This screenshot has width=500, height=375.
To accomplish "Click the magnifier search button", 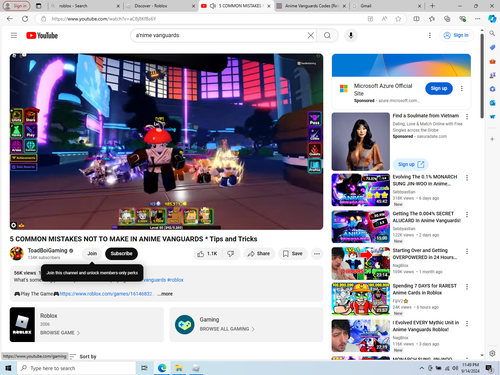I will (327, 35).
